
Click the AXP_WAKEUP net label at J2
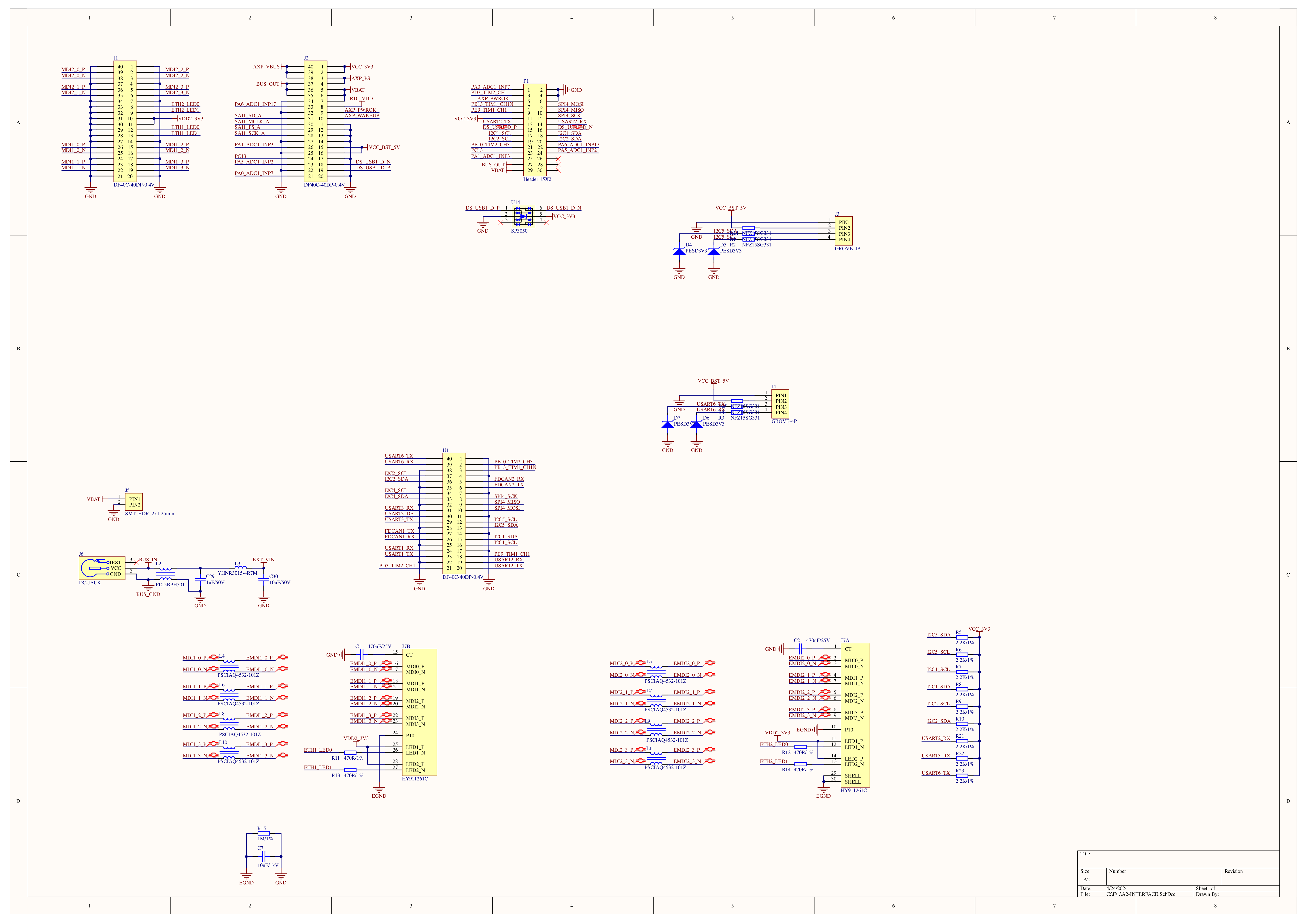point(362,116)
